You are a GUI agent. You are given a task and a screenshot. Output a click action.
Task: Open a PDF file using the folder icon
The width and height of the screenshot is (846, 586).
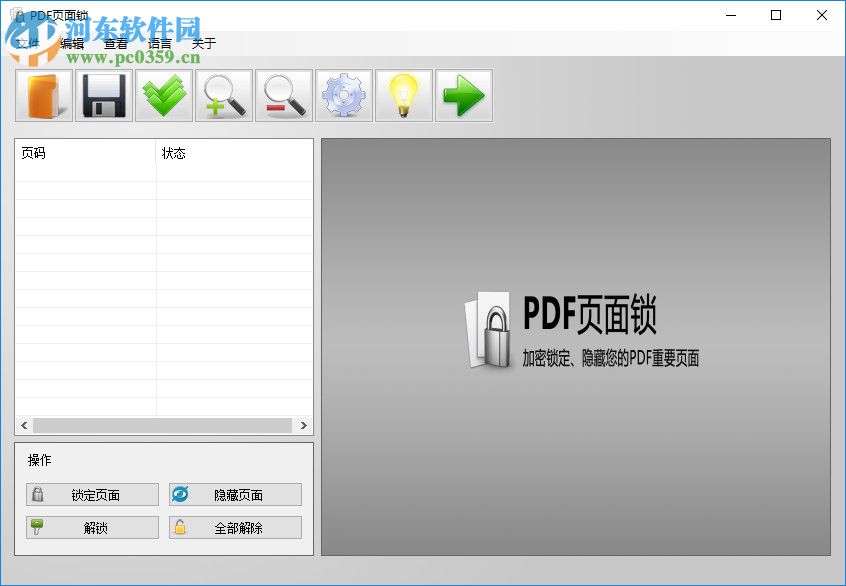[x=42, y=95]
